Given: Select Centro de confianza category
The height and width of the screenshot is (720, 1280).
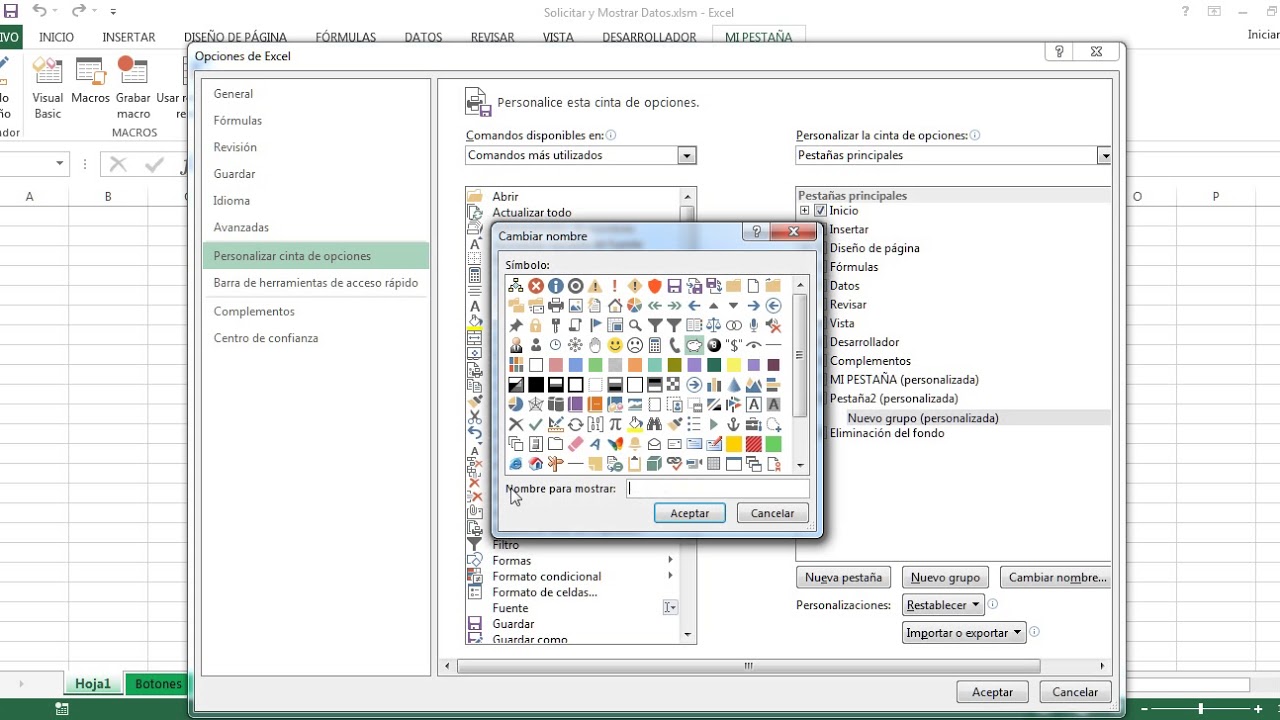Looking at the screenshot, I should tap(266, 338).
